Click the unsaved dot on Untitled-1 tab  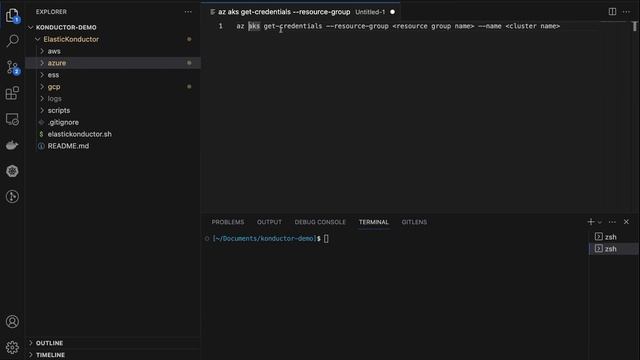click(392, 12)
